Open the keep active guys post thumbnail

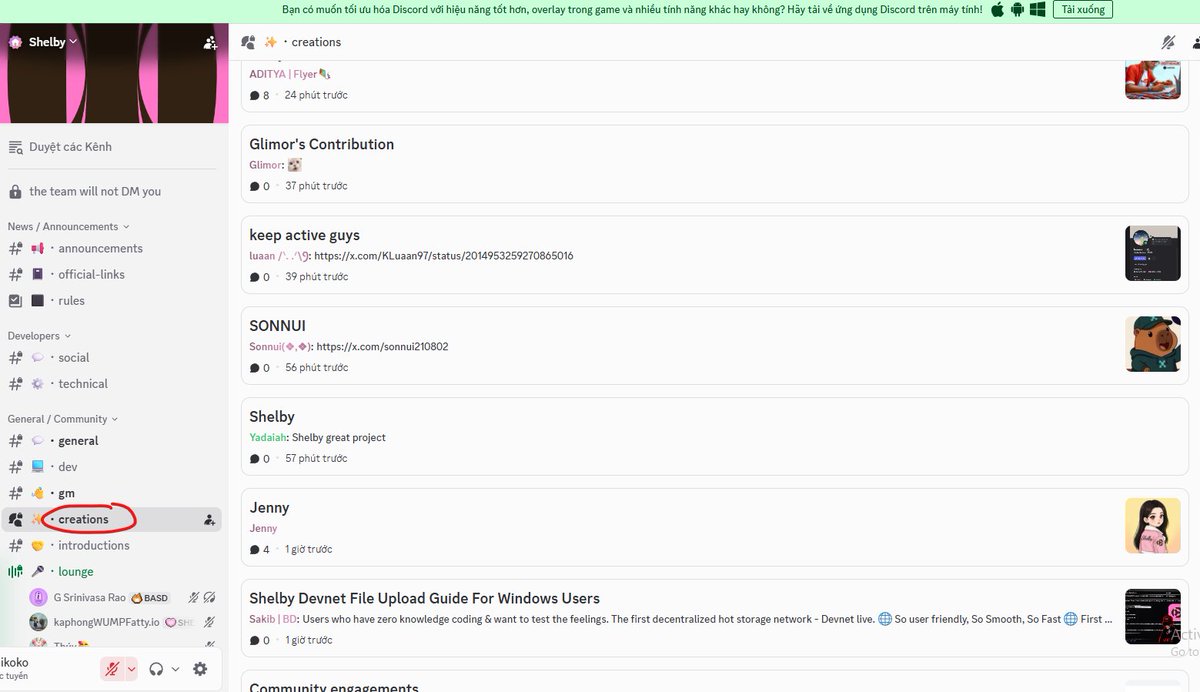[x=1152, y=254]
